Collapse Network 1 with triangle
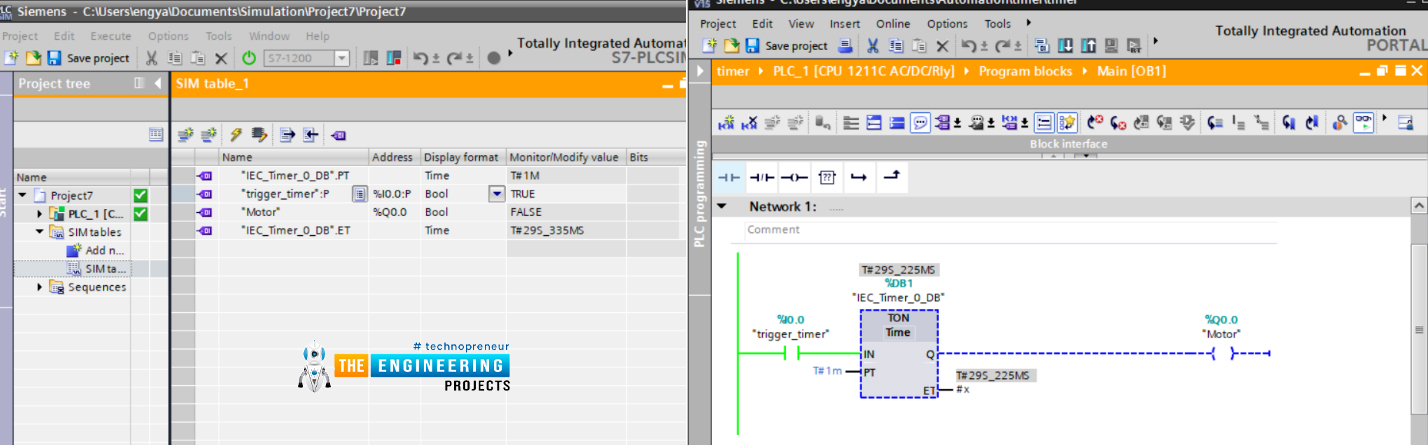This screenshot has width=1428, height=445. 722,206
